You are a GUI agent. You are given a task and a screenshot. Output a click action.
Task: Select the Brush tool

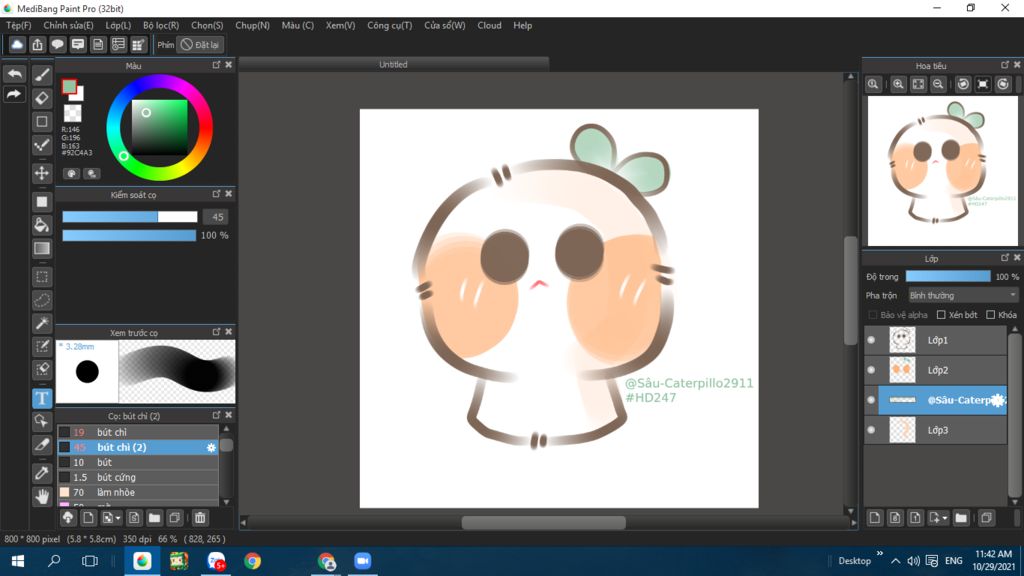pos(42,75)
